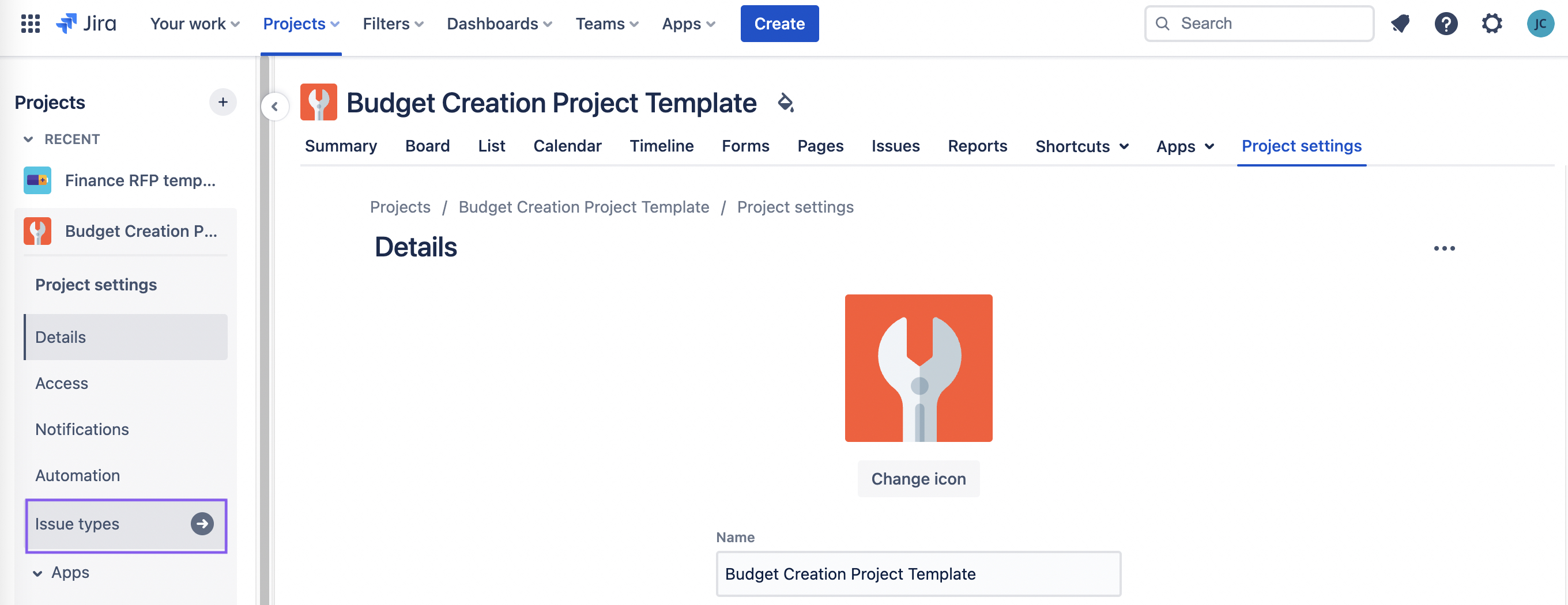
Task: Click the large project avatar image
Action: 918,368
